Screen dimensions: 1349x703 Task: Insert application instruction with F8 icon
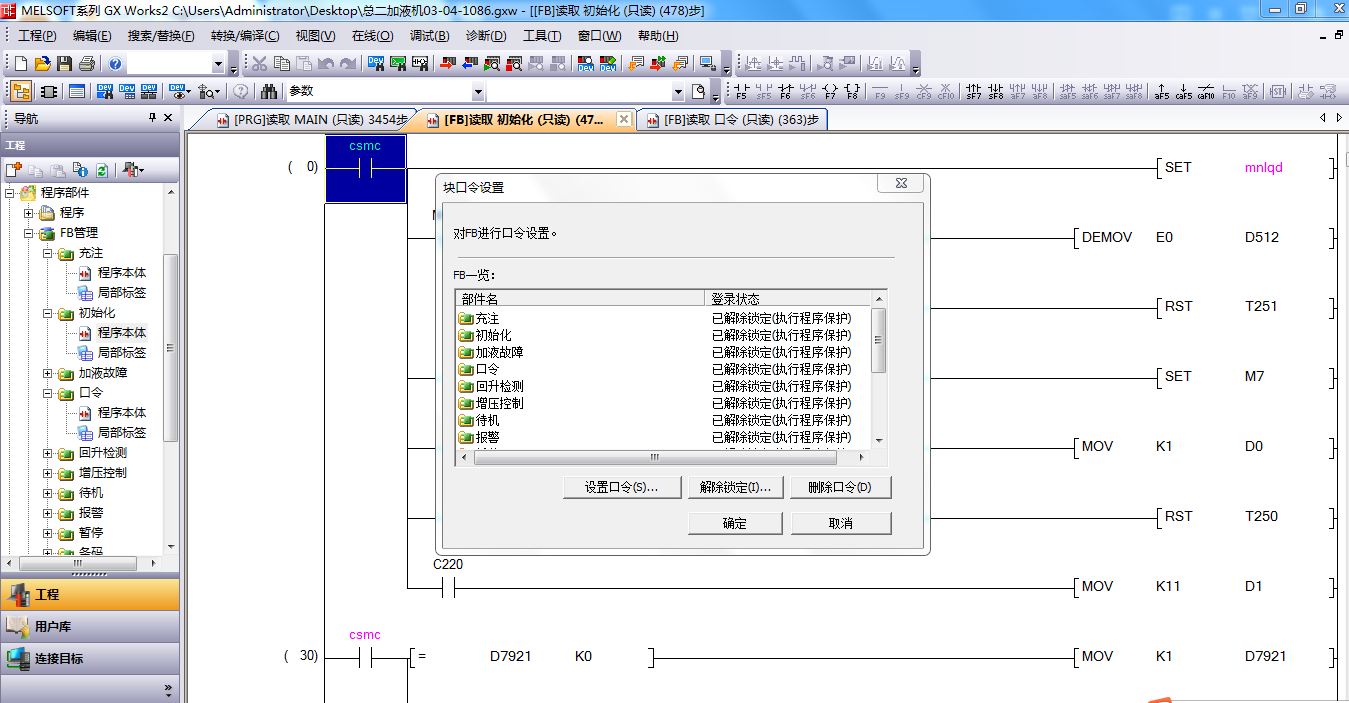tap(852, 92)
